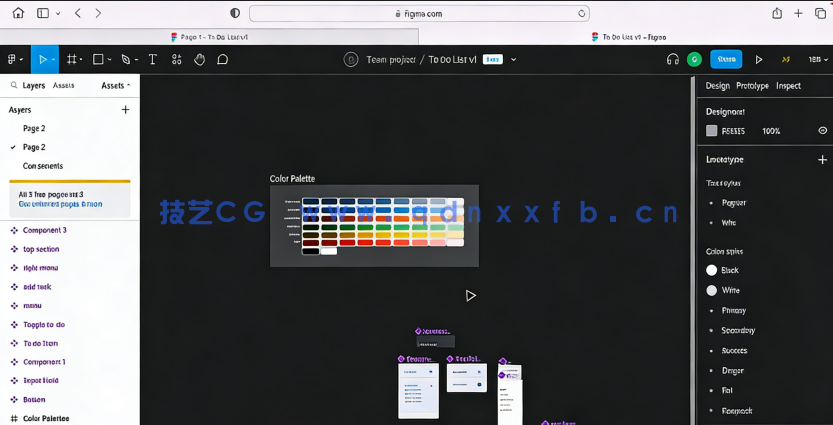Select the Pen tool
The image size is (833, 425).
click(x=126, y=60)
